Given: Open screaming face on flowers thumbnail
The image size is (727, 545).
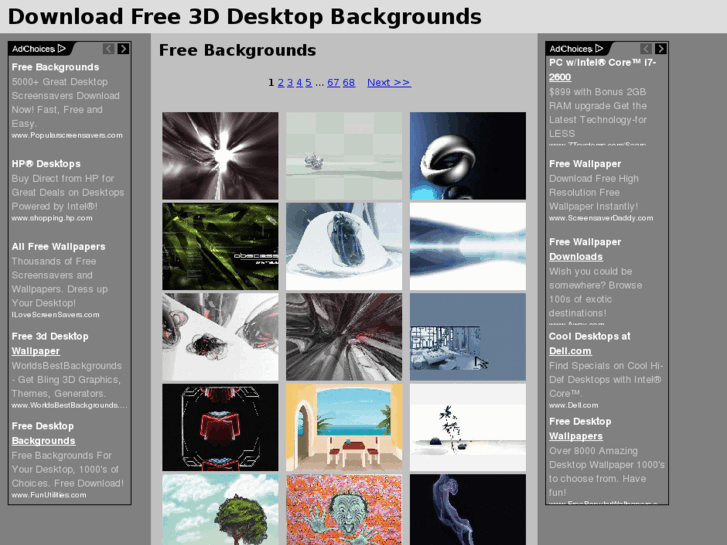Looking at the screenshot, I should click(344, 509).
